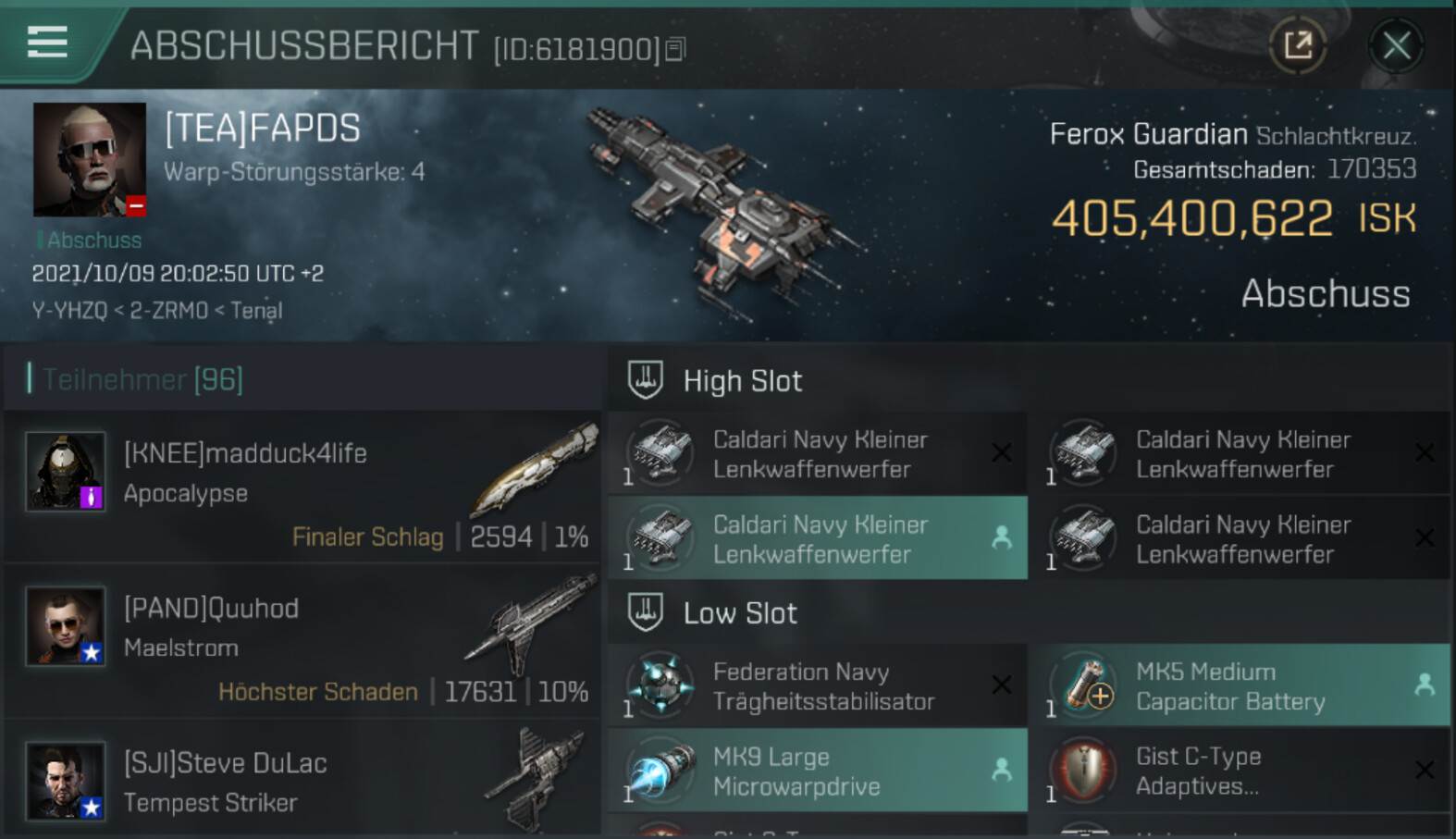Image resolution: width=1456 pixels, height=839 pixels.
Task: Select the MK9 Large Microwarpdrive icon
Action: pos(660,771)
